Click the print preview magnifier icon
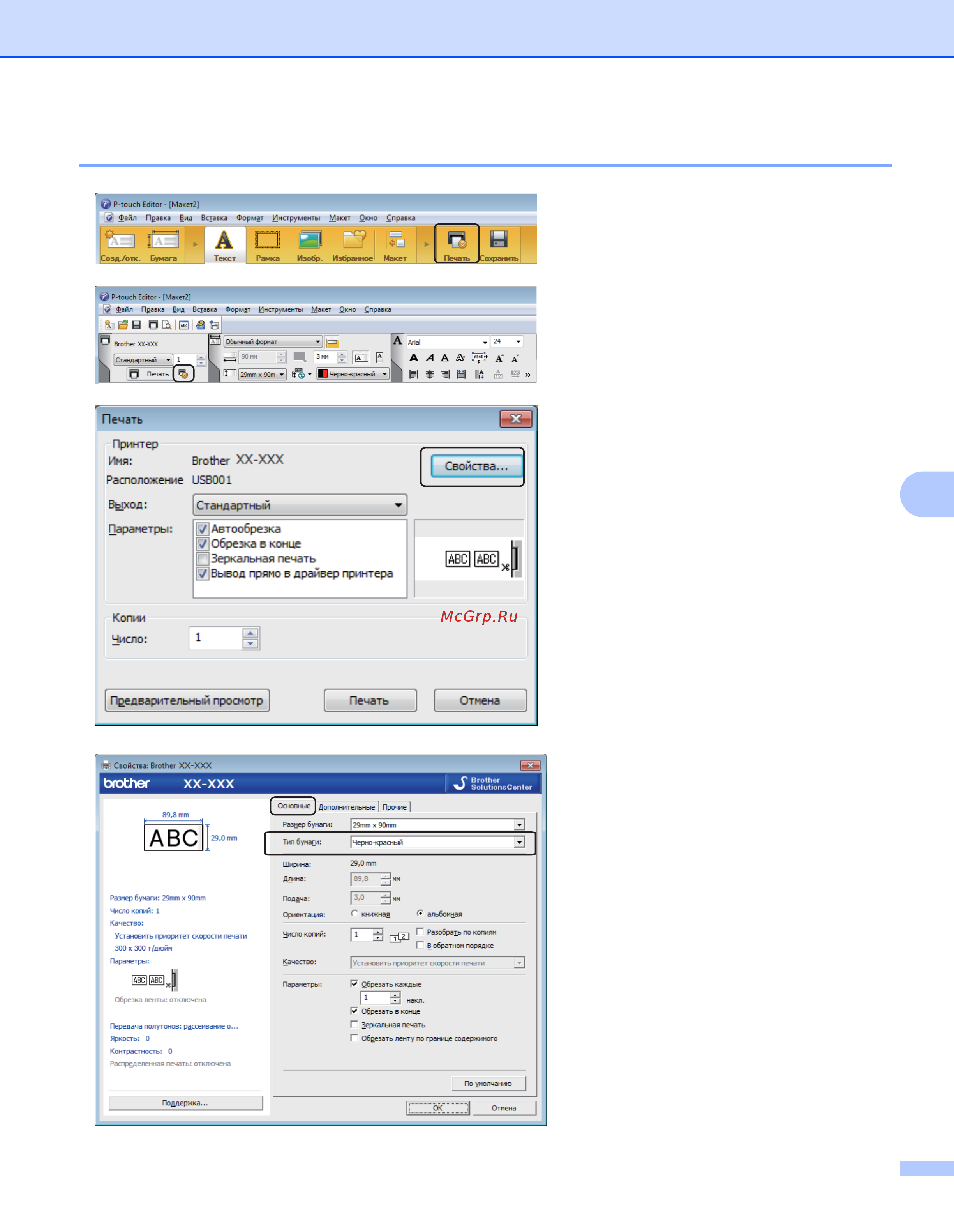Image resolution: width=954 pixels, height=1232 pixels. coord(167,325)
